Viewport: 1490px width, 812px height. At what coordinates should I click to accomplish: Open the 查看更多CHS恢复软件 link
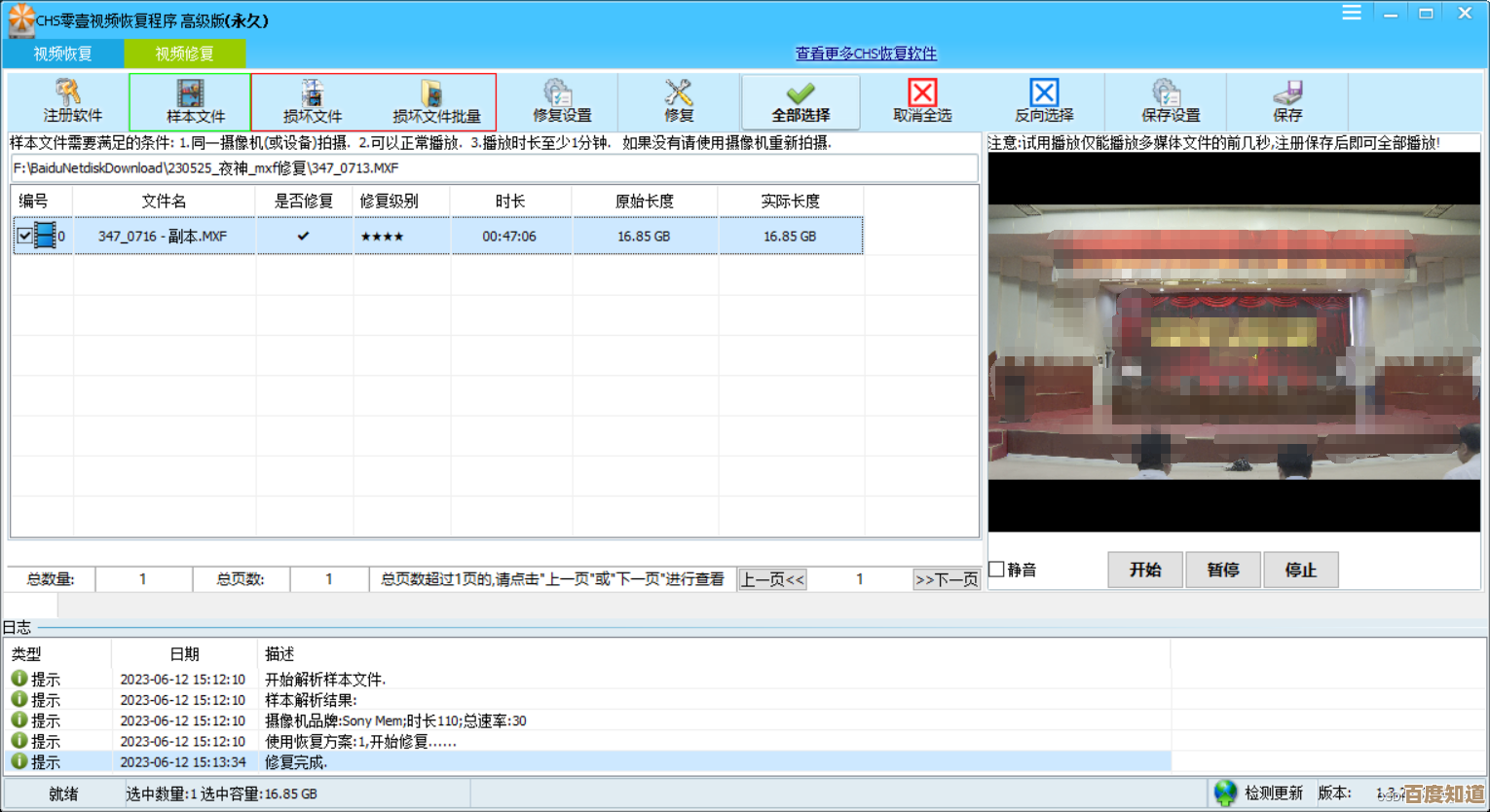click(x=865, y=54)
